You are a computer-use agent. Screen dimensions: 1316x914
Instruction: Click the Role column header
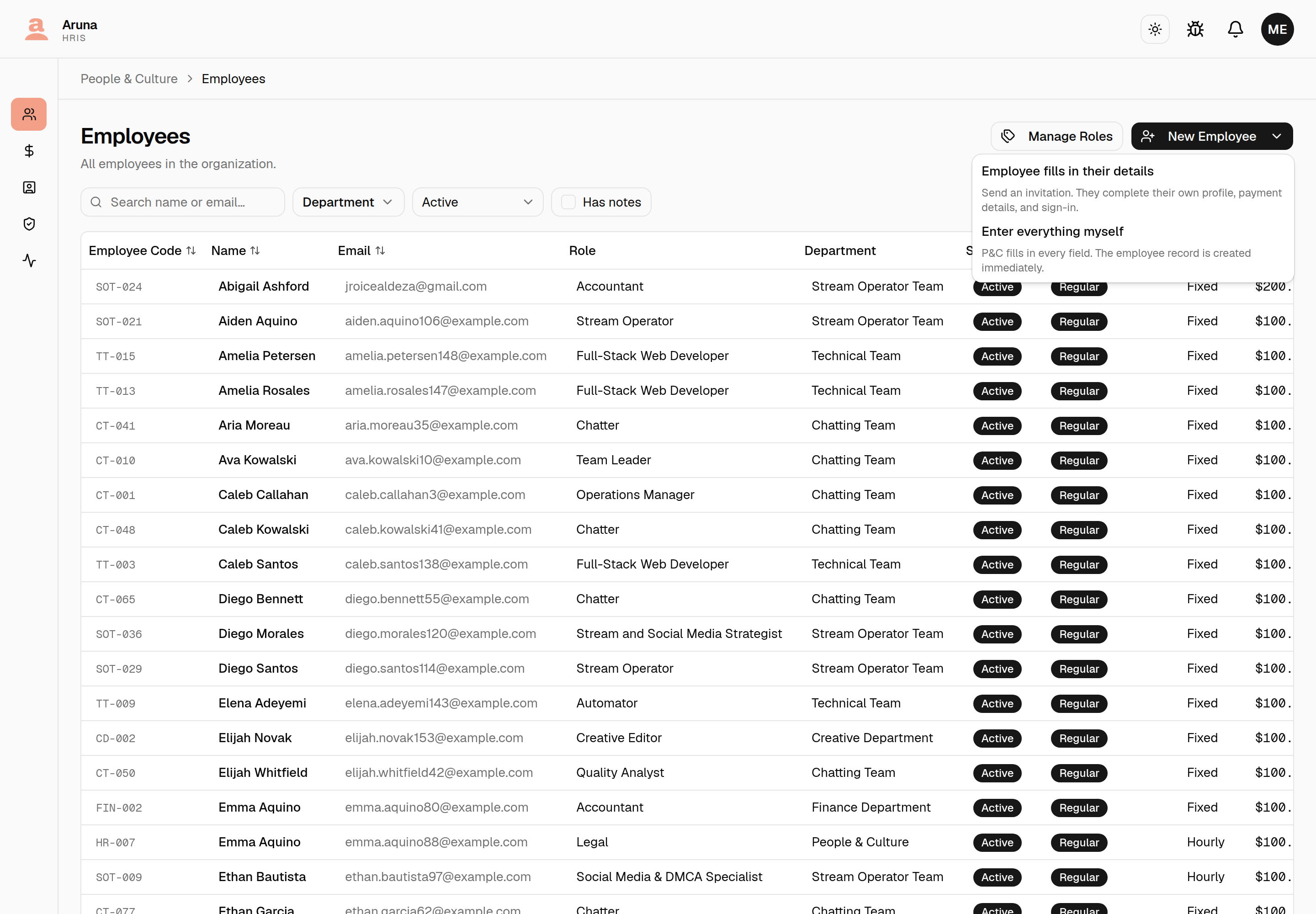[583, 251]
